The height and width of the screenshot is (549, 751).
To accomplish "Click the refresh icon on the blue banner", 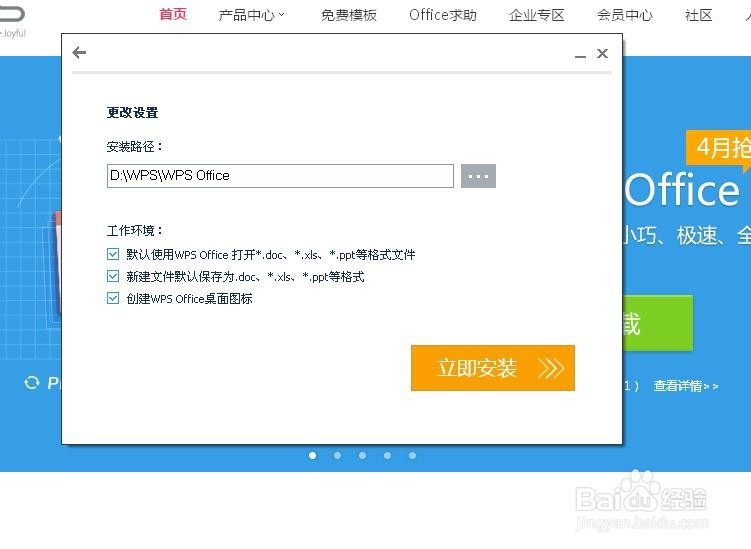I will tap(32, 383).
